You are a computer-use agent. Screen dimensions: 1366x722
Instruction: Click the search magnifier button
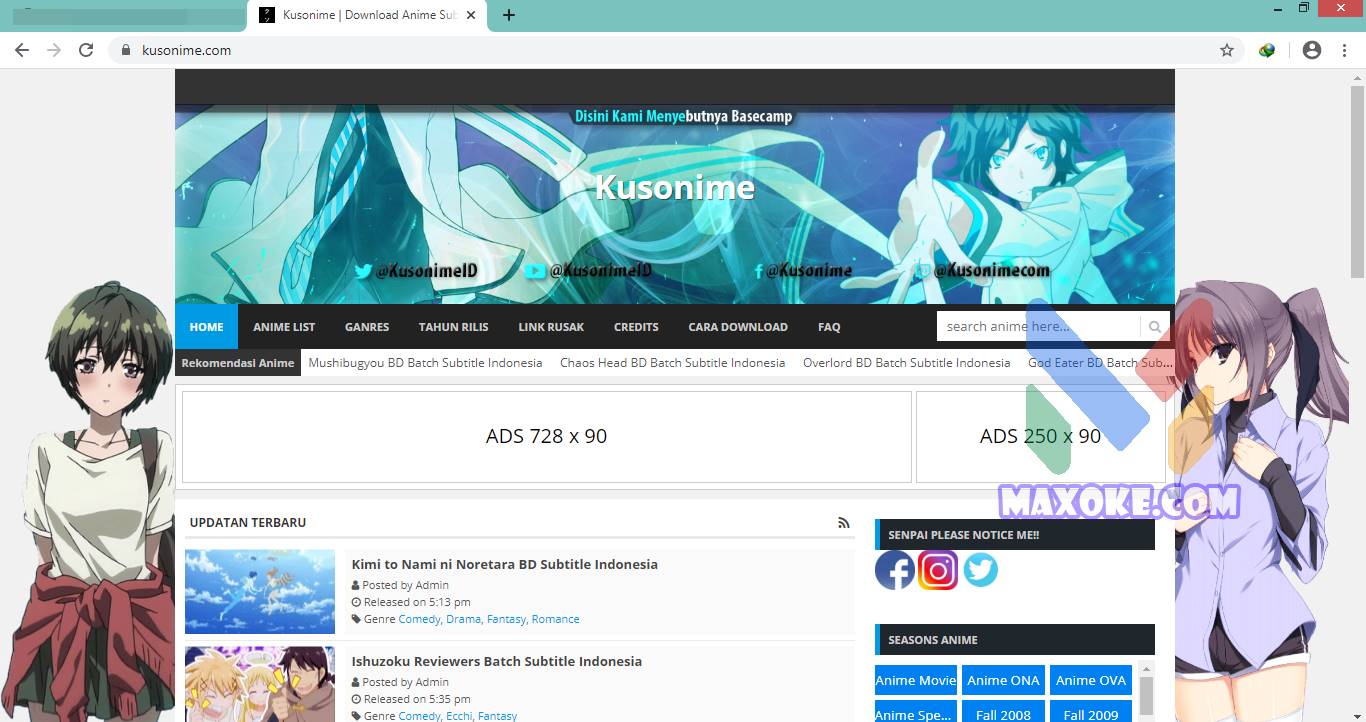(1155, 327)
